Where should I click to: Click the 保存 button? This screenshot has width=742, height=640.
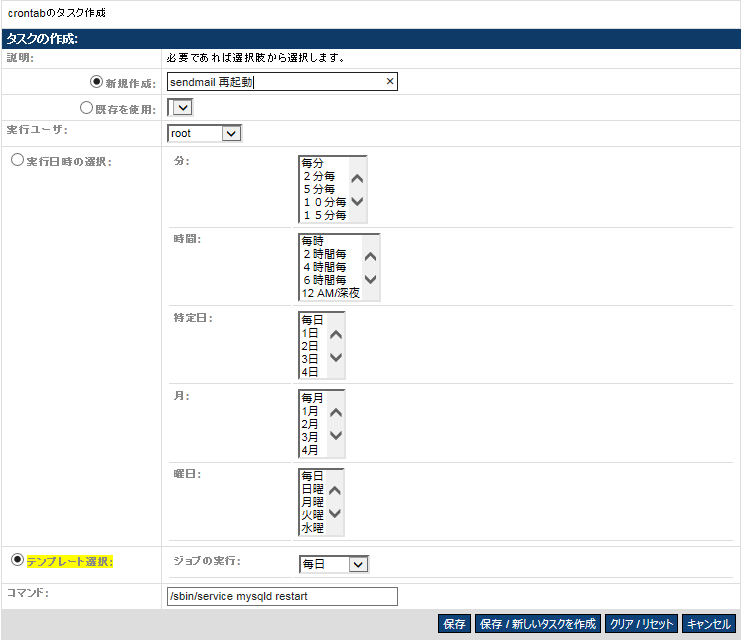454,624
